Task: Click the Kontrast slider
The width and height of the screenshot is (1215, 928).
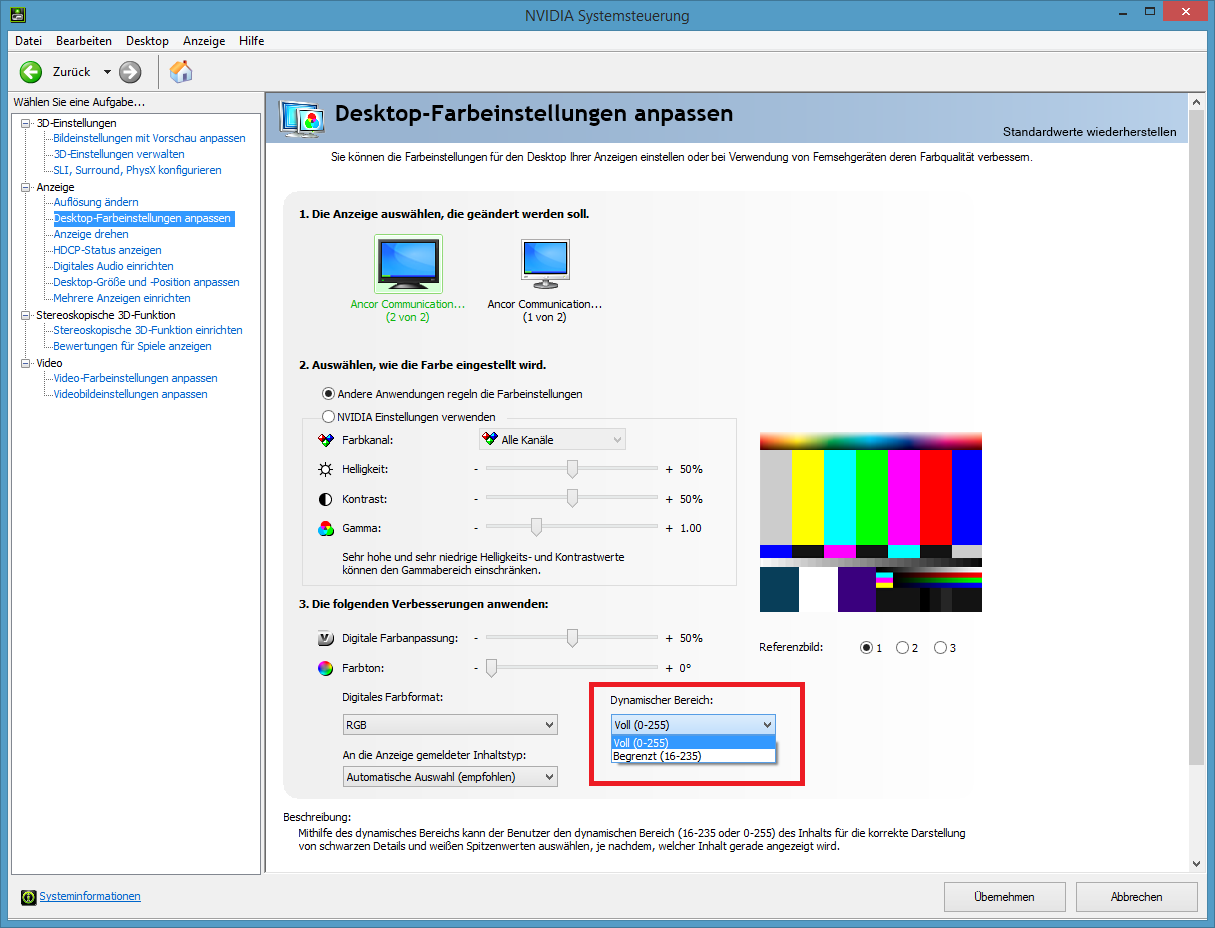Action: coord(572,498)
